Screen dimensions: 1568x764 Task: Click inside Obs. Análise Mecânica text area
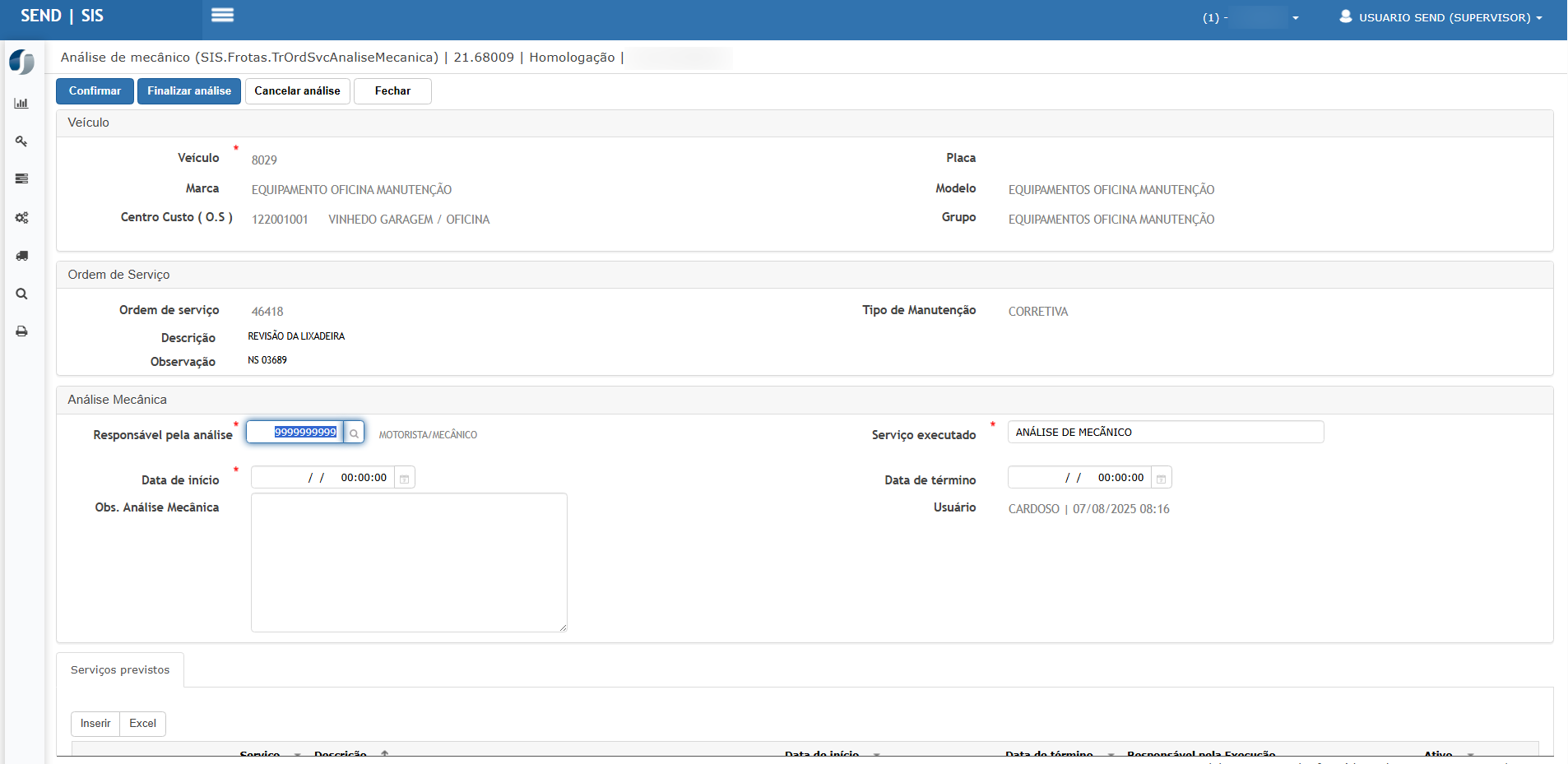click(x=409, y=563)
